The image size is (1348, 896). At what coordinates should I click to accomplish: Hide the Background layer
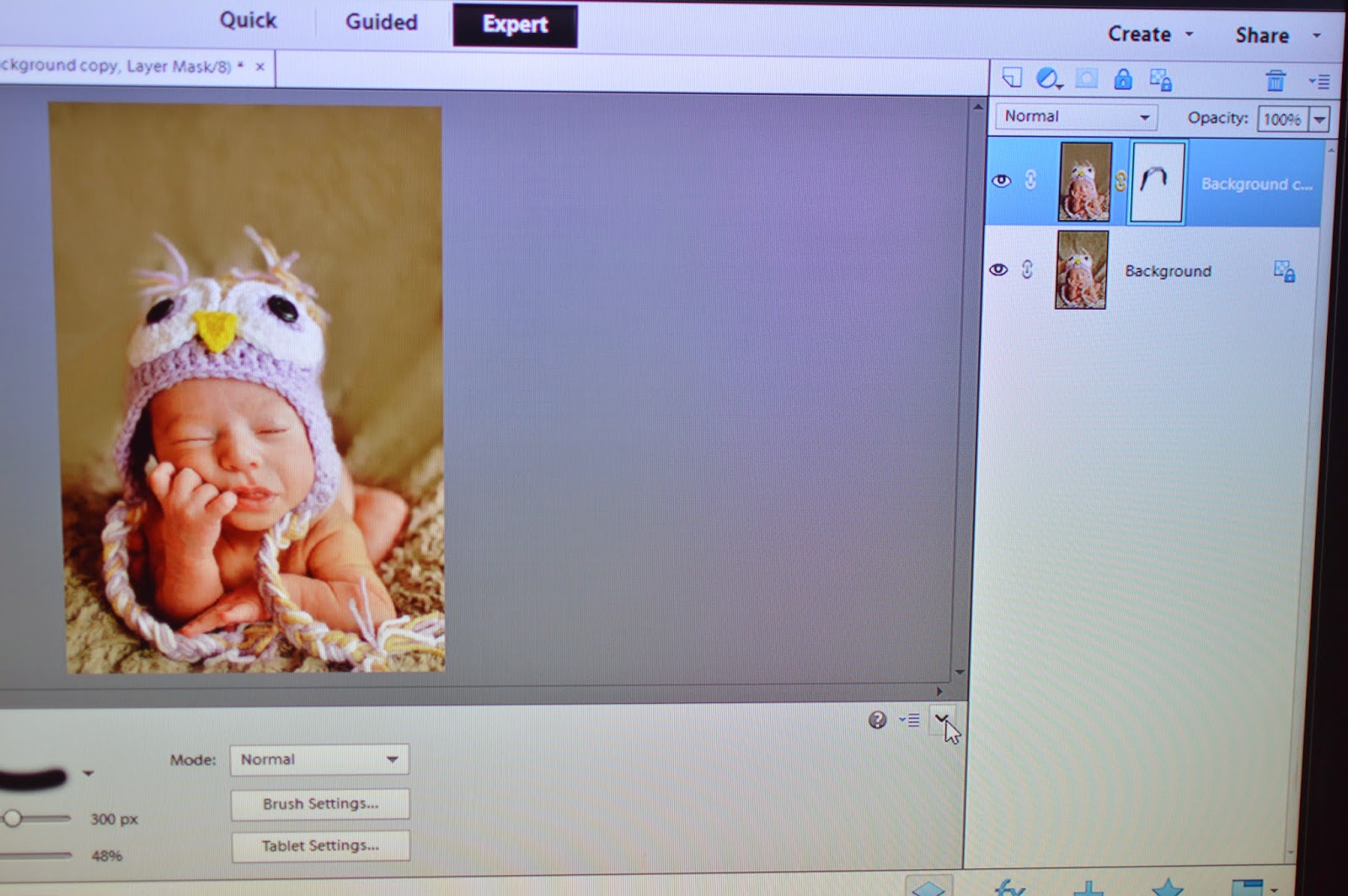tap(998, 269)
